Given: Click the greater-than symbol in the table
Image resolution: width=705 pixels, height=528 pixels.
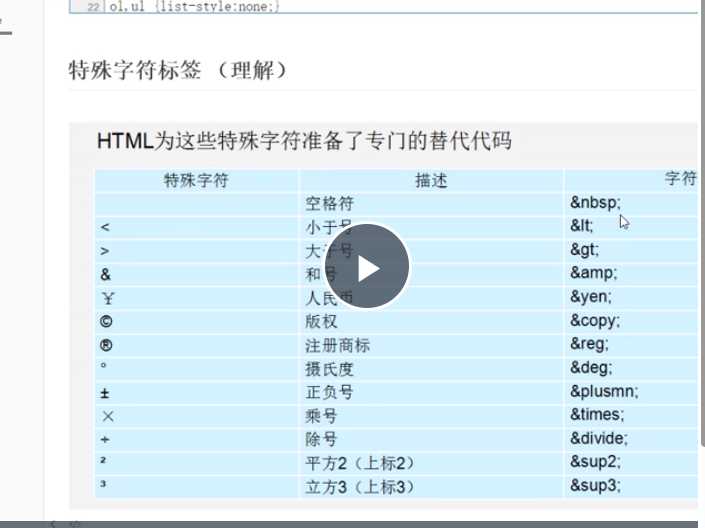Looking at the screenshot, I should pyautogui.click(x=105, y=251).
